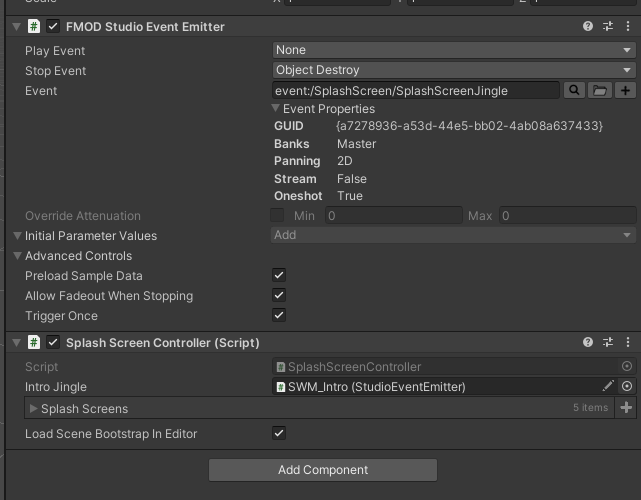Open object picker for Script field
Screen dimensions: 641x500
(x=626, y=366)
